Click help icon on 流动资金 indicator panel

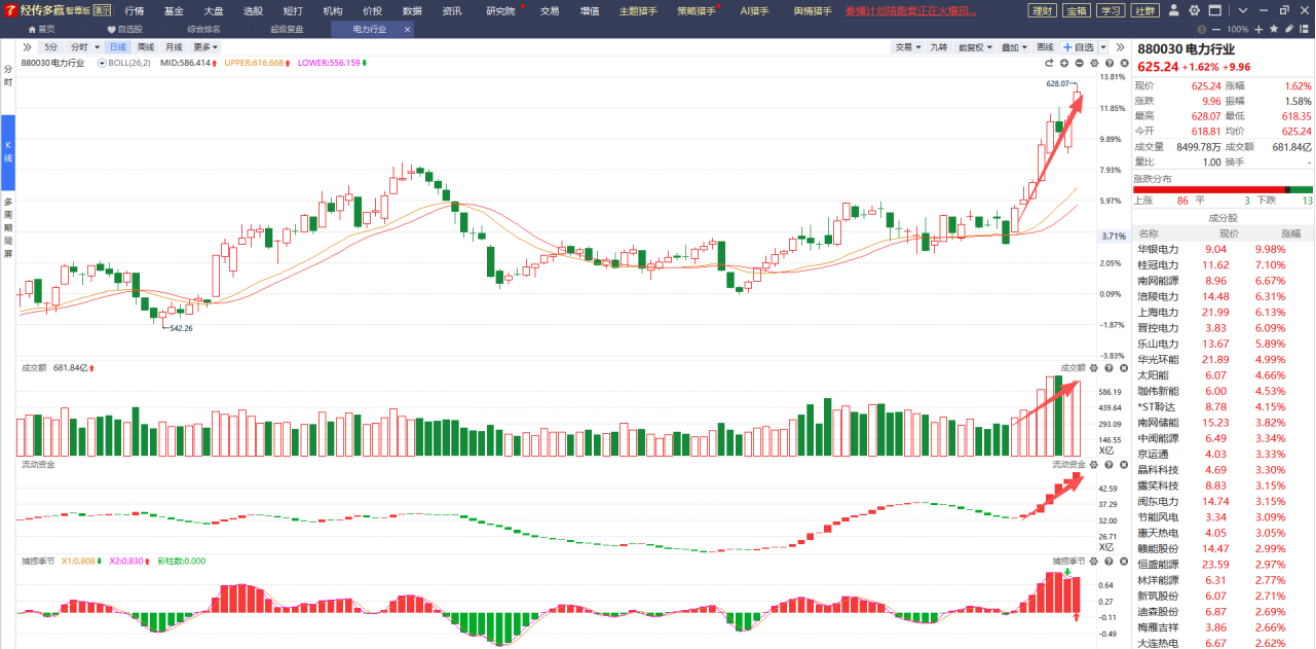coord(1108,464)
